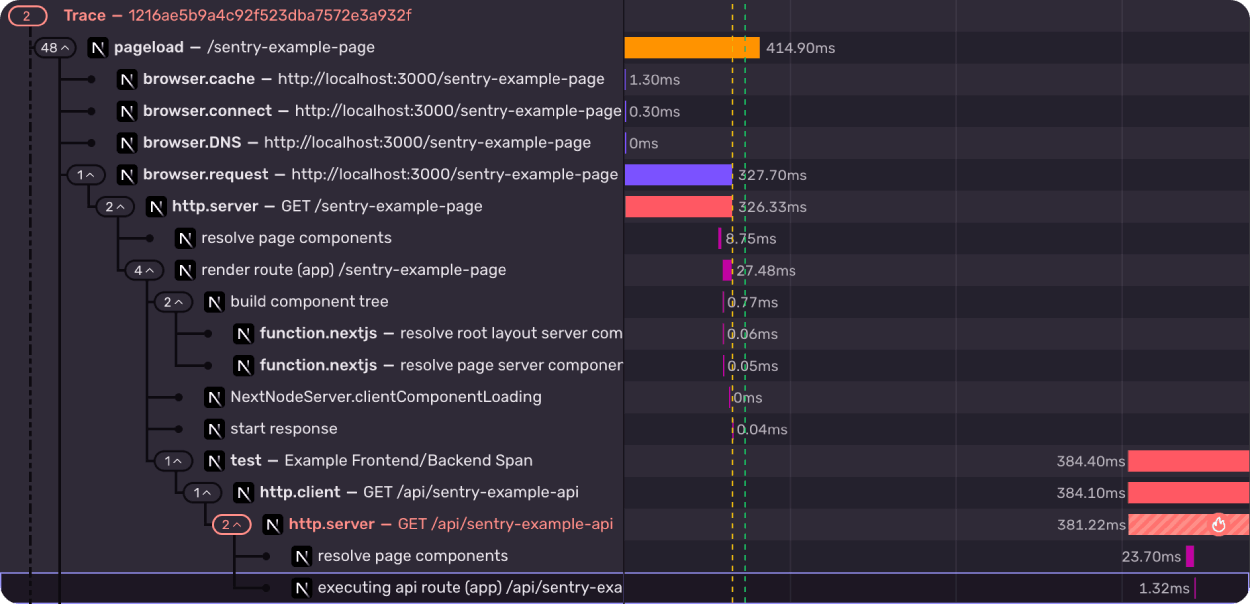This screenshot has width=1250, height=604.
Task: Click the Next.js icon on the pageload row
Action: coord(95,47)
